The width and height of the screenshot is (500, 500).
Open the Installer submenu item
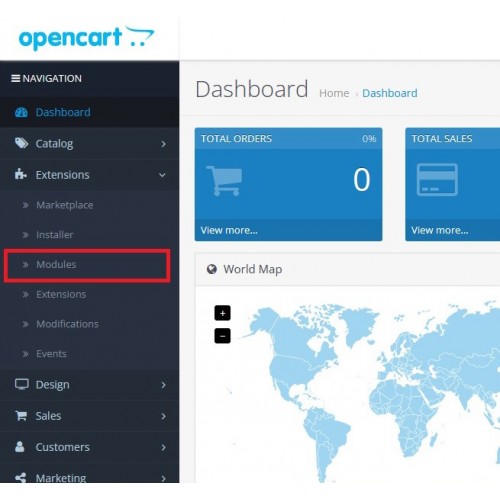point(55,235)
